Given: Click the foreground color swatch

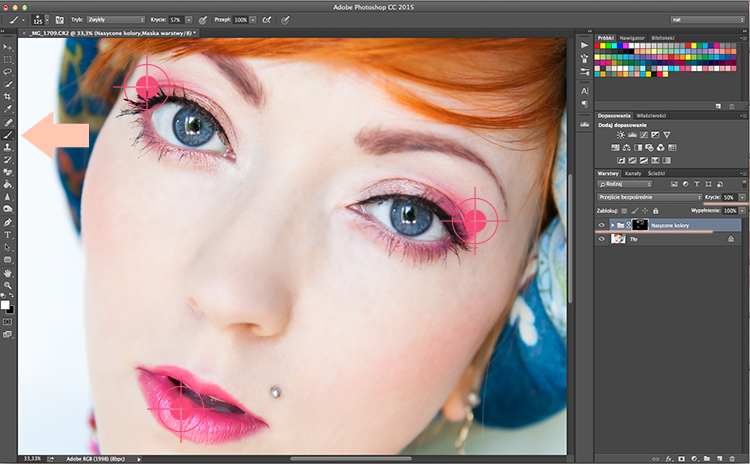Looking at the screenshot, I should (x=5, y=305).
